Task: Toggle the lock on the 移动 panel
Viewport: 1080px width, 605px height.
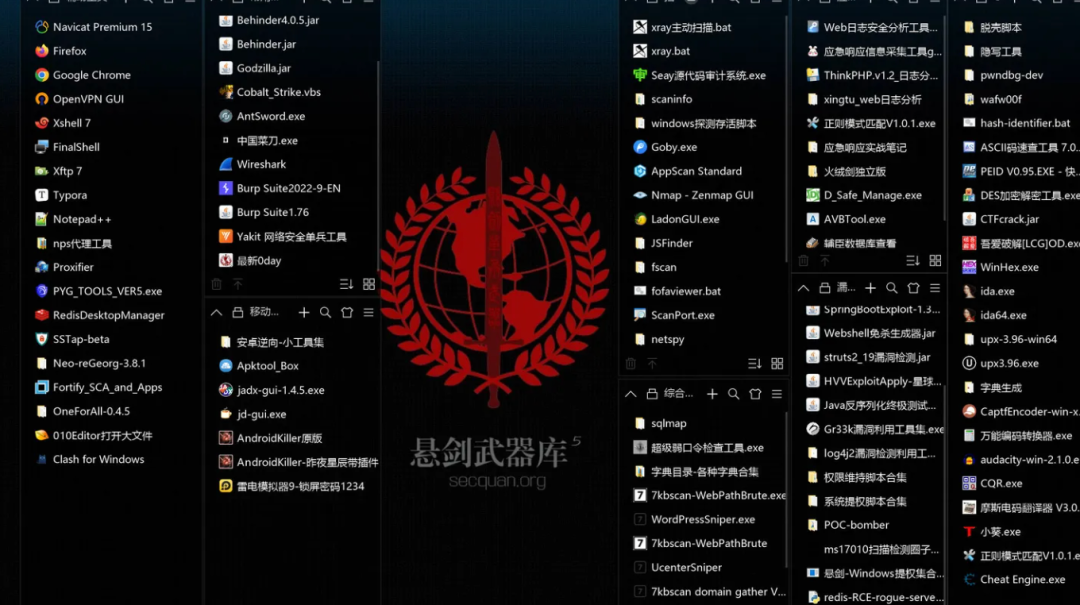Action: click(238, 313)
